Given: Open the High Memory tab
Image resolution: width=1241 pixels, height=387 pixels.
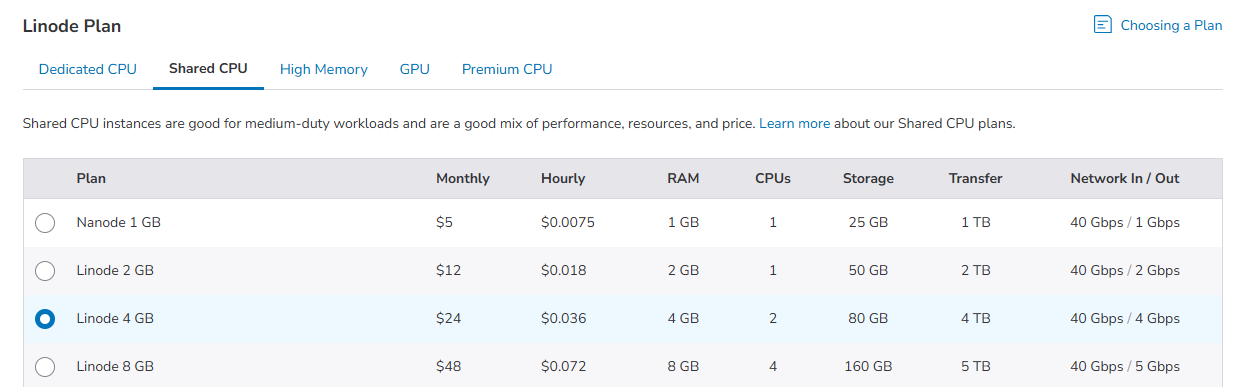Looking at the screenshot, I should coord(324,69).
